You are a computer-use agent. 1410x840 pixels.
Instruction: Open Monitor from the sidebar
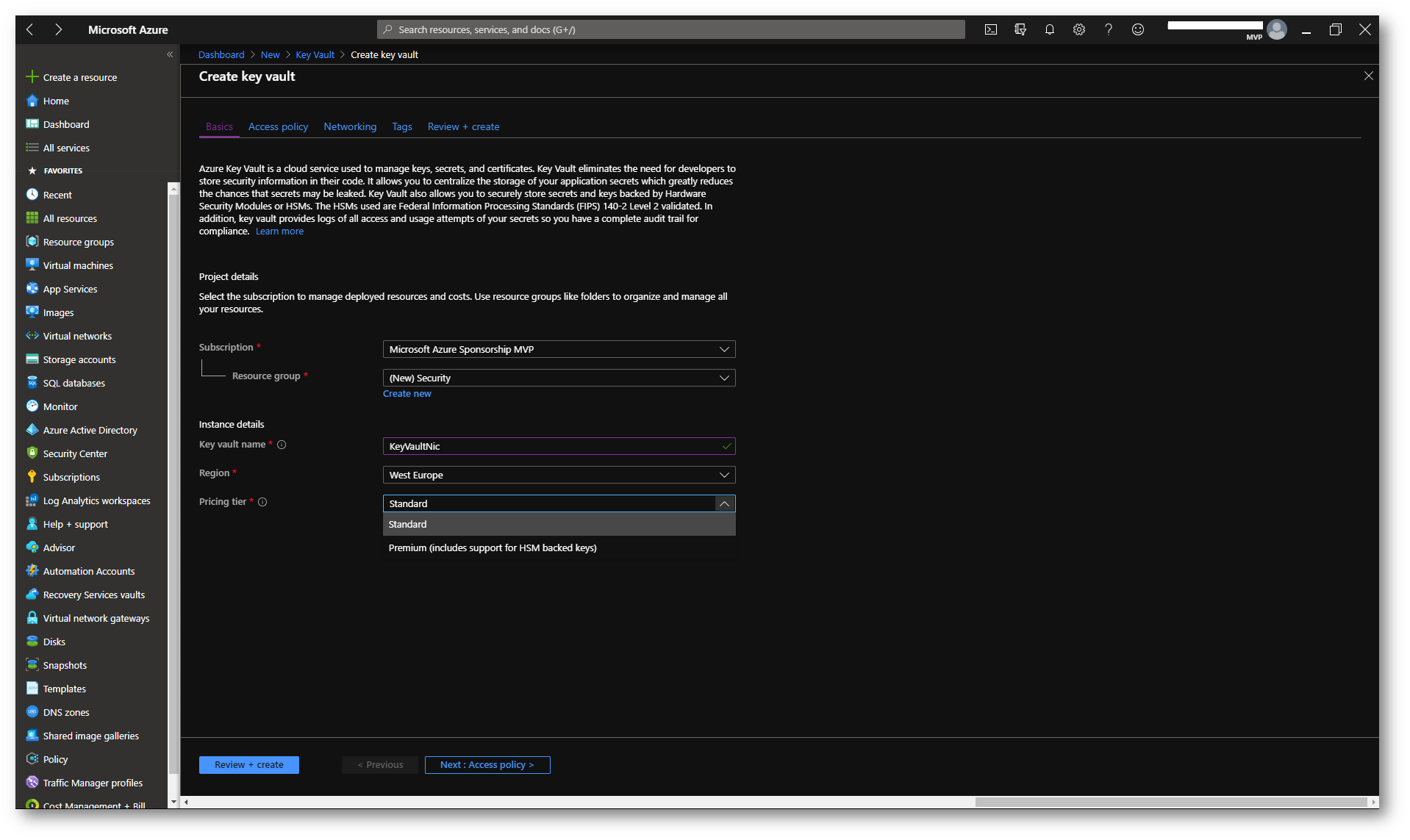60,406
